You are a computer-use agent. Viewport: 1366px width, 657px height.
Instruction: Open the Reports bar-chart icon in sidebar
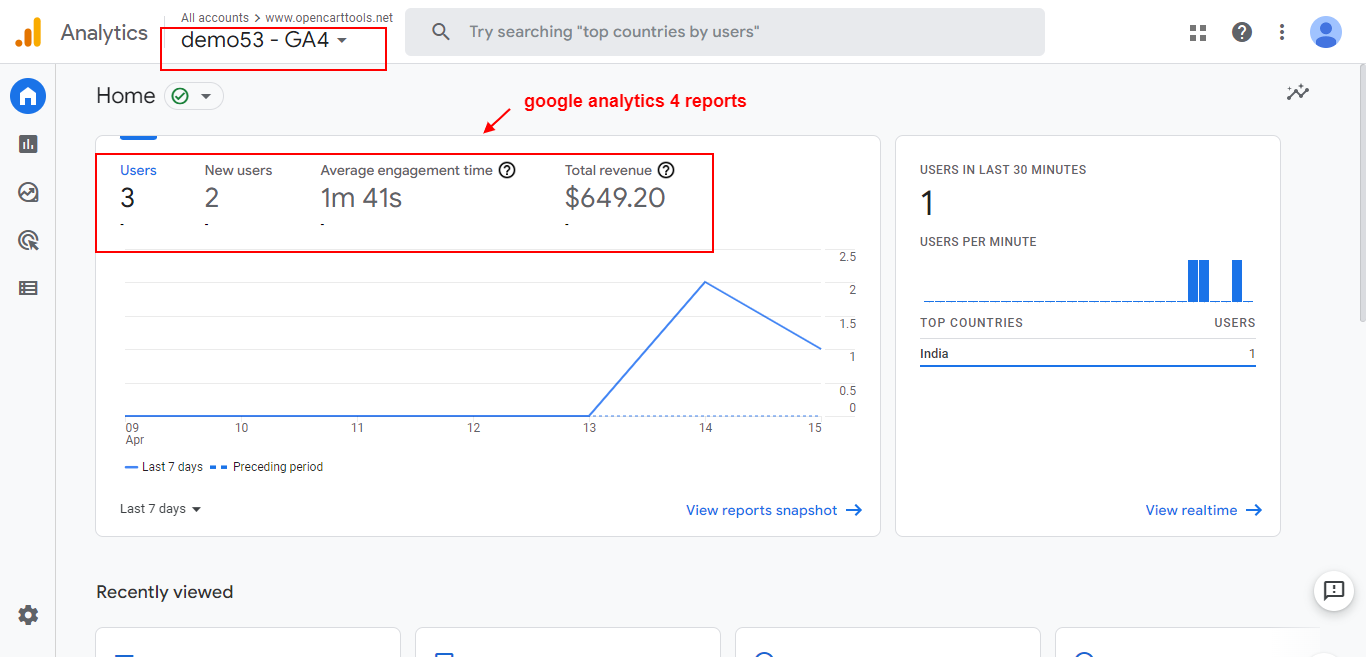[x=28, y=144]
